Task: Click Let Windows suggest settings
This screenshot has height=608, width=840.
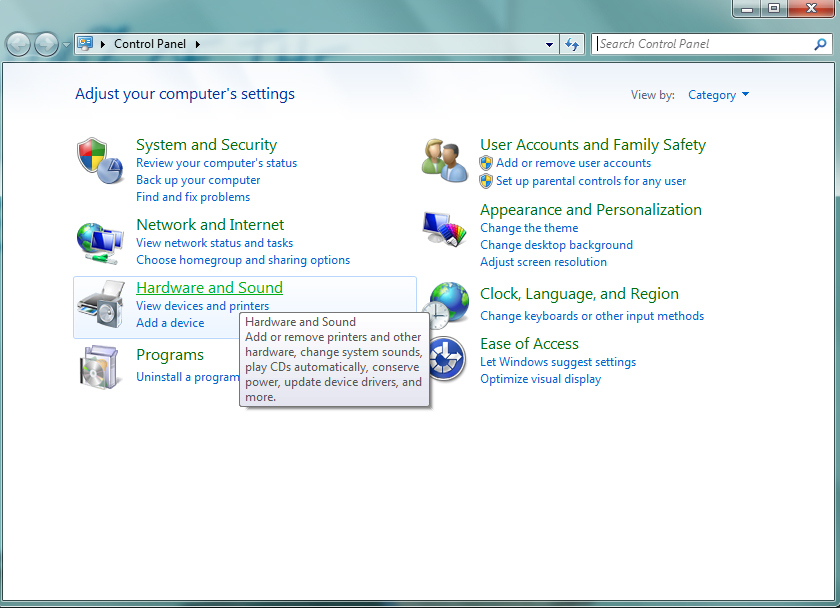Action: click(558, 362)
